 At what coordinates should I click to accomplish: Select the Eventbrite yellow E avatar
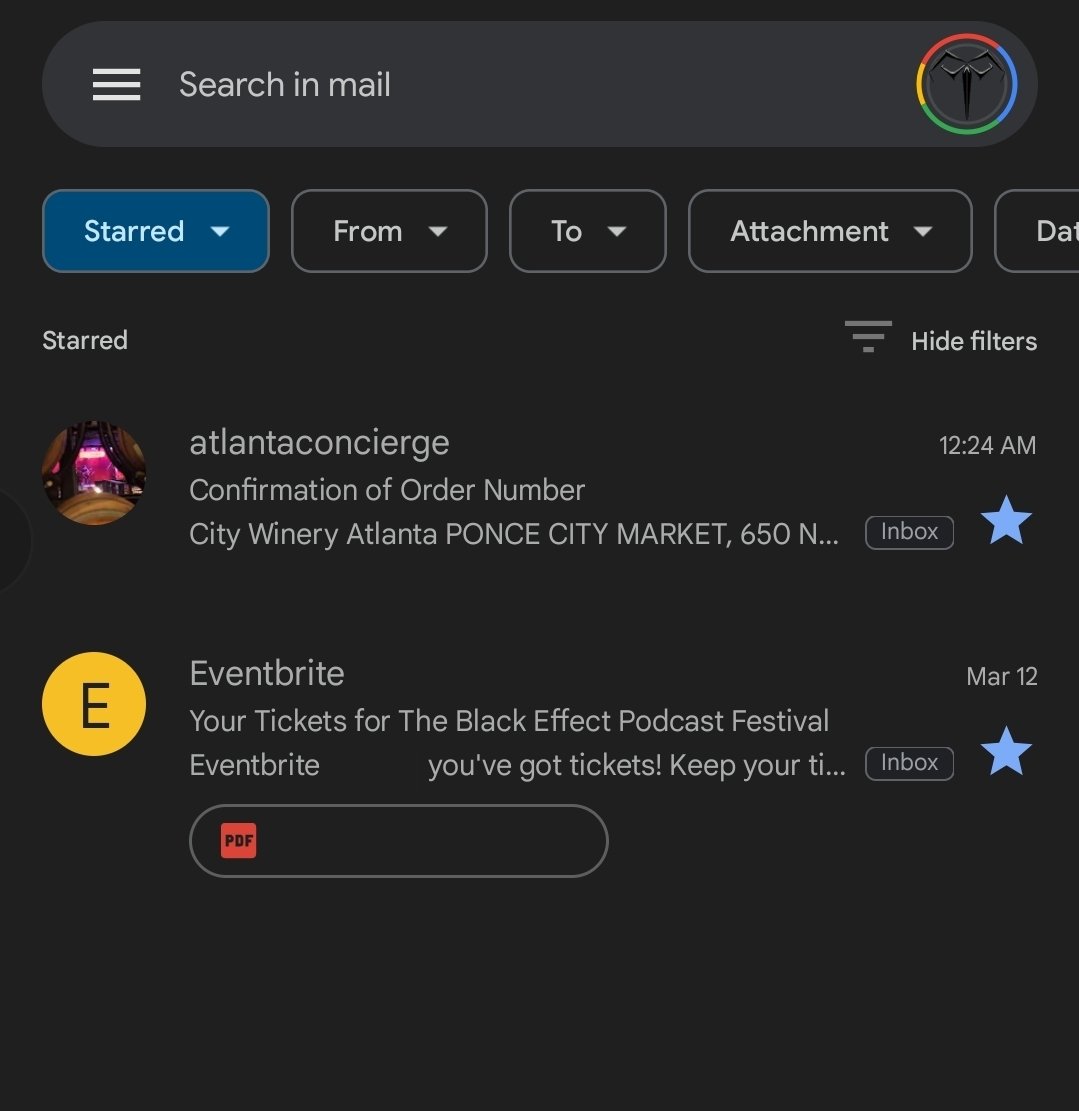point(94,704)
